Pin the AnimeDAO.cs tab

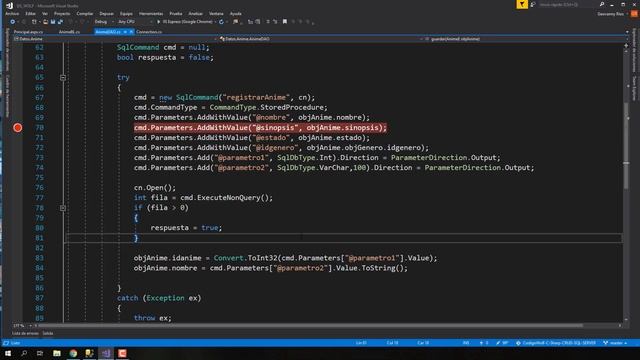click(x=125, y=31)
